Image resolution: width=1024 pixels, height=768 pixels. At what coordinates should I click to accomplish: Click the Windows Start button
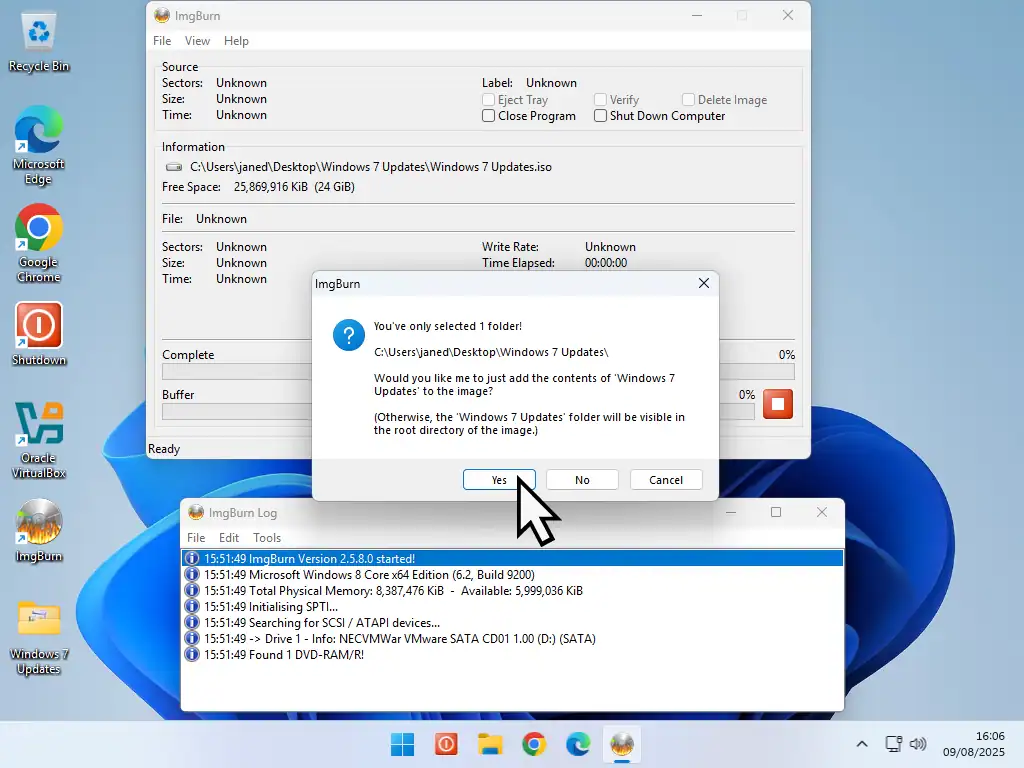(402, 744)
